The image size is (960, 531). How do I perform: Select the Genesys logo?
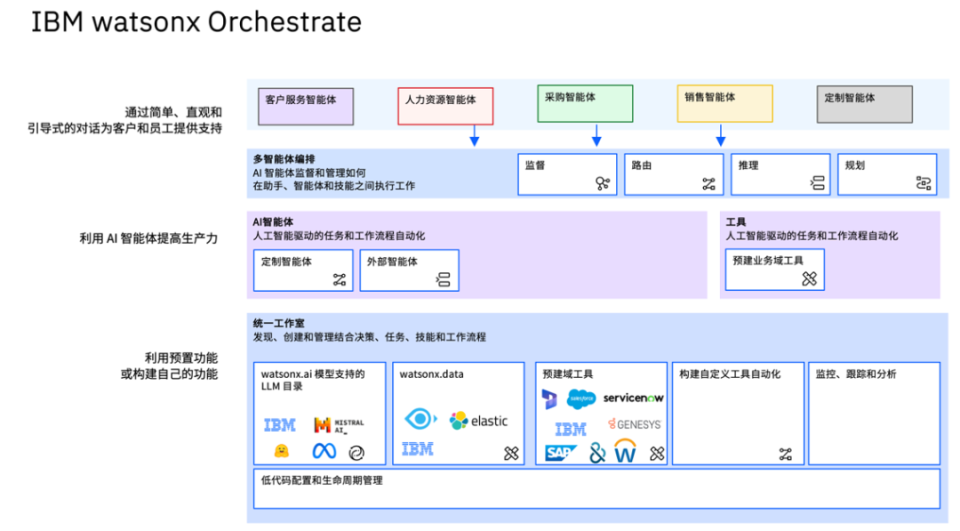634,424
